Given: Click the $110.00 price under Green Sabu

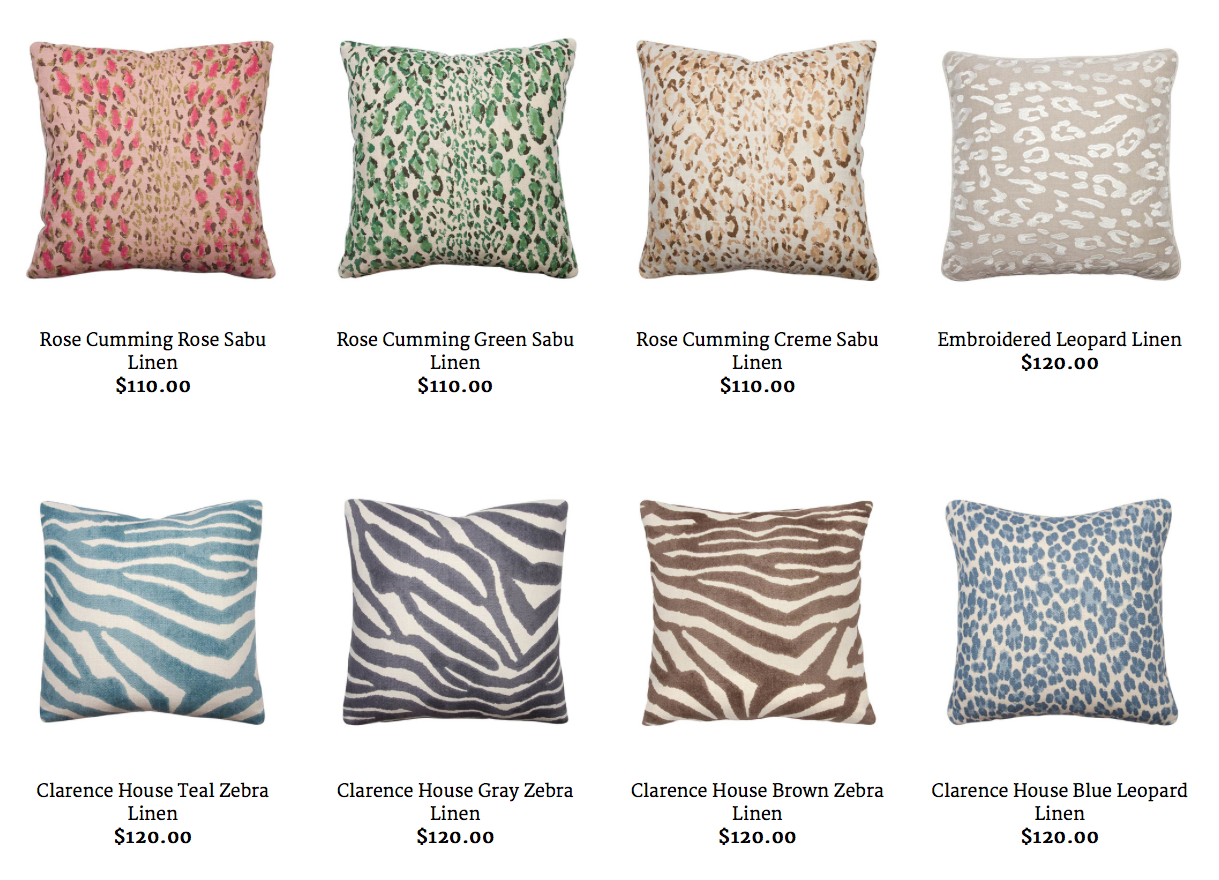Looking at the screenshot, I should coord(455,386).
